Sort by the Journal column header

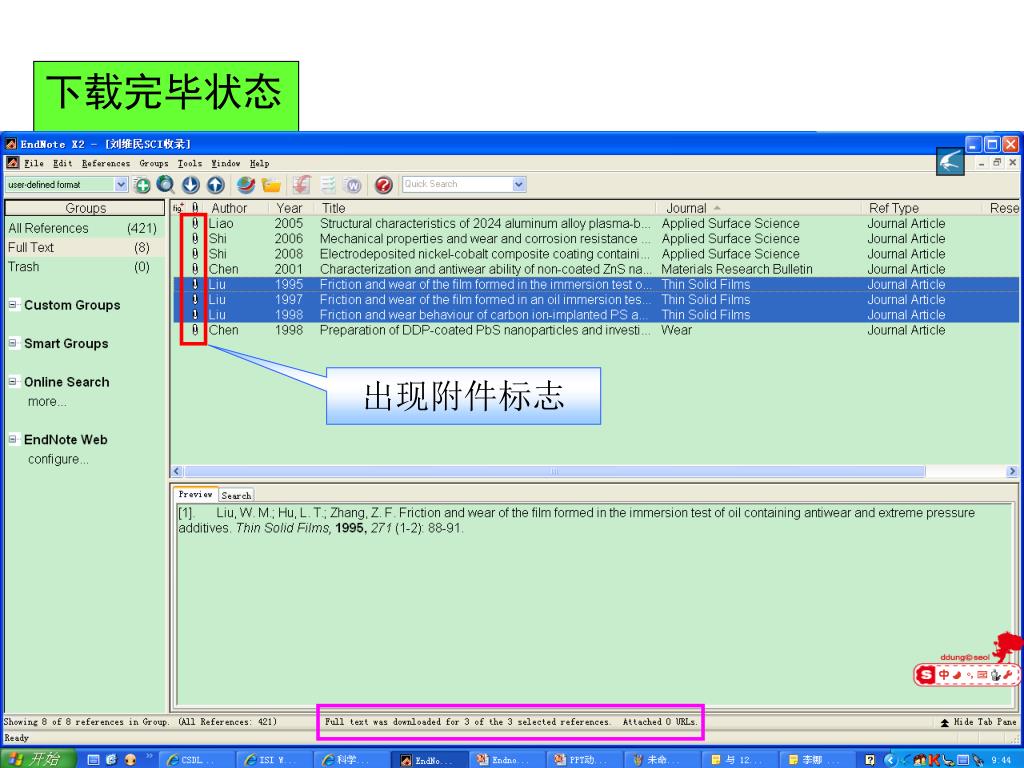click(758, 208)
